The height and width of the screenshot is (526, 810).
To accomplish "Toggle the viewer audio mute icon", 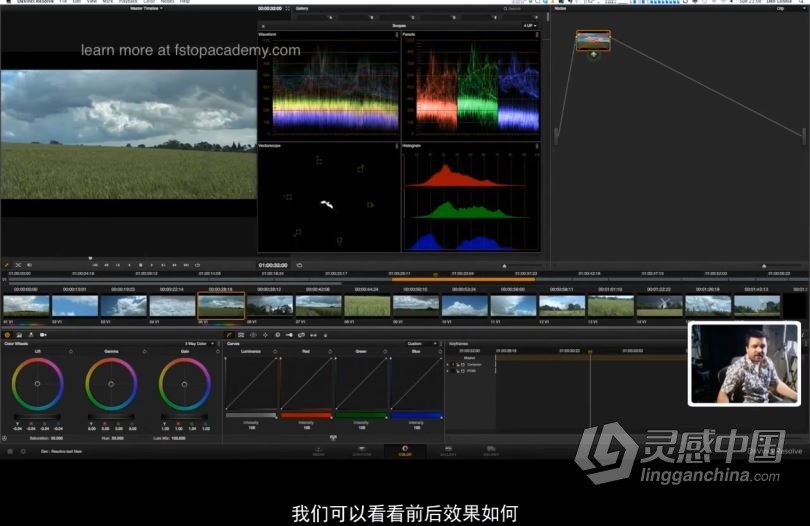I will click(29, 265).
